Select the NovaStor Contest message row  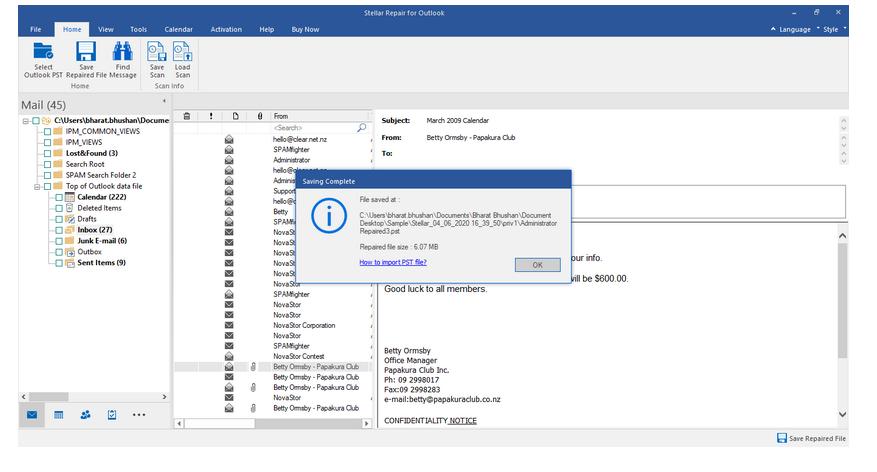(x=272, y=356)
